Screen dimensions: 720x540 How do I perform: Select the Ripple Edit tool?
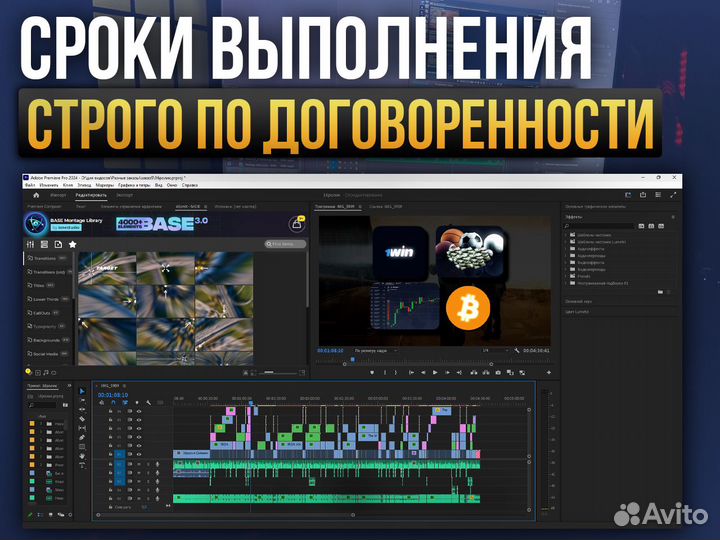click(82, 410)
